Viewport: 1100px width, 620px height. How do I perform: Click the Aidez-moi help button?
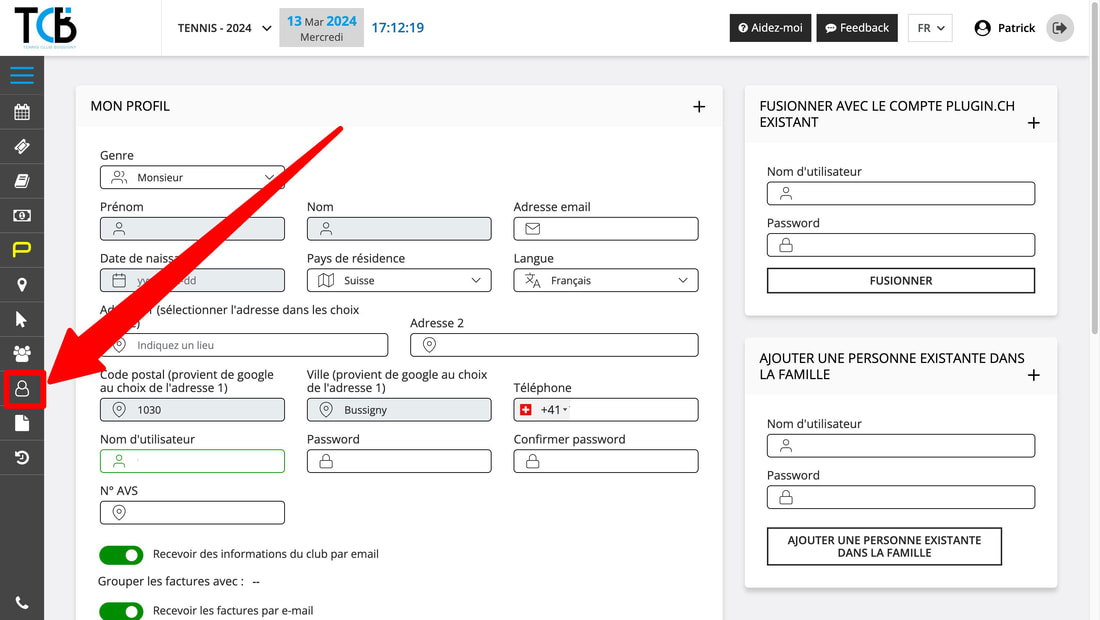pos(769,28)
